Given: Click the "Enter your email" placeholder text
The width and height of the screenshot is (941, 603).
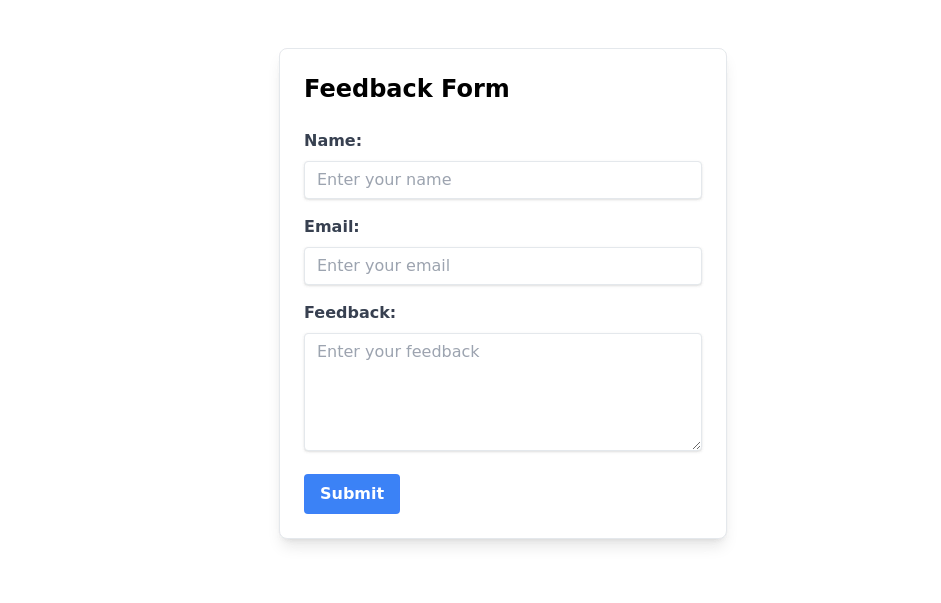Looking at the screenshot, I should click(383, 266).
